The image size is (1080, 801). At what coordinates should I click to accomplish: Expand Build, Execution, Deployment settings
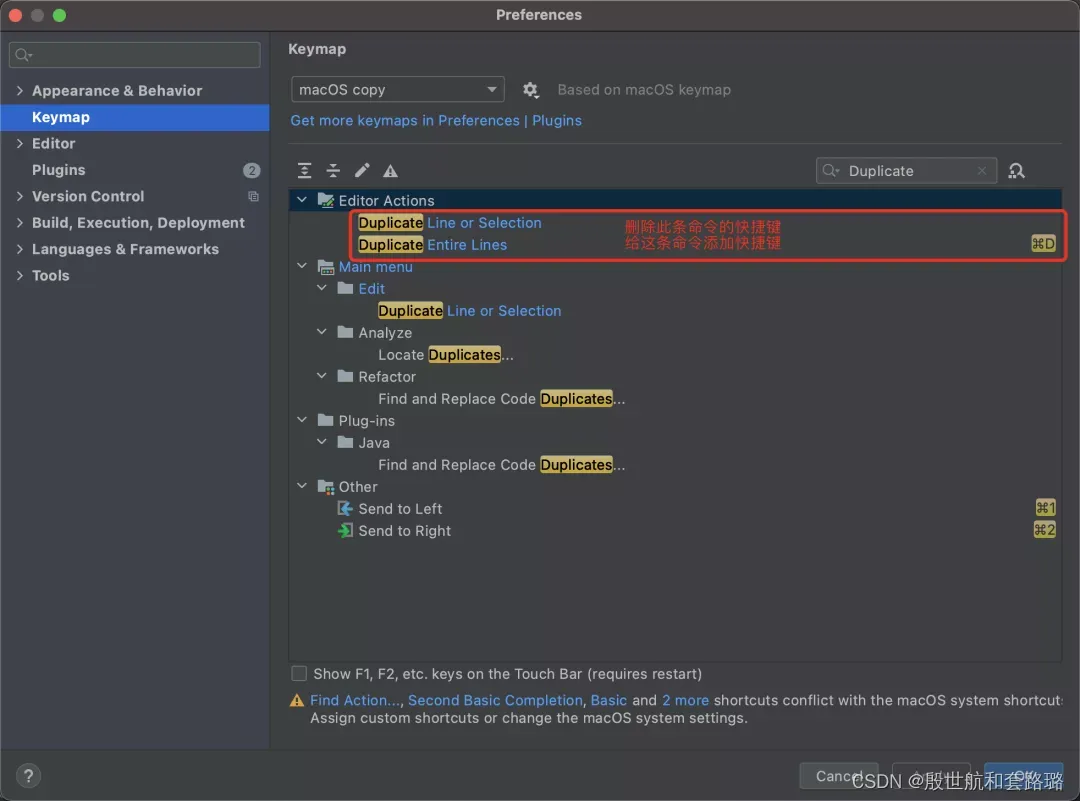point(19,222)
